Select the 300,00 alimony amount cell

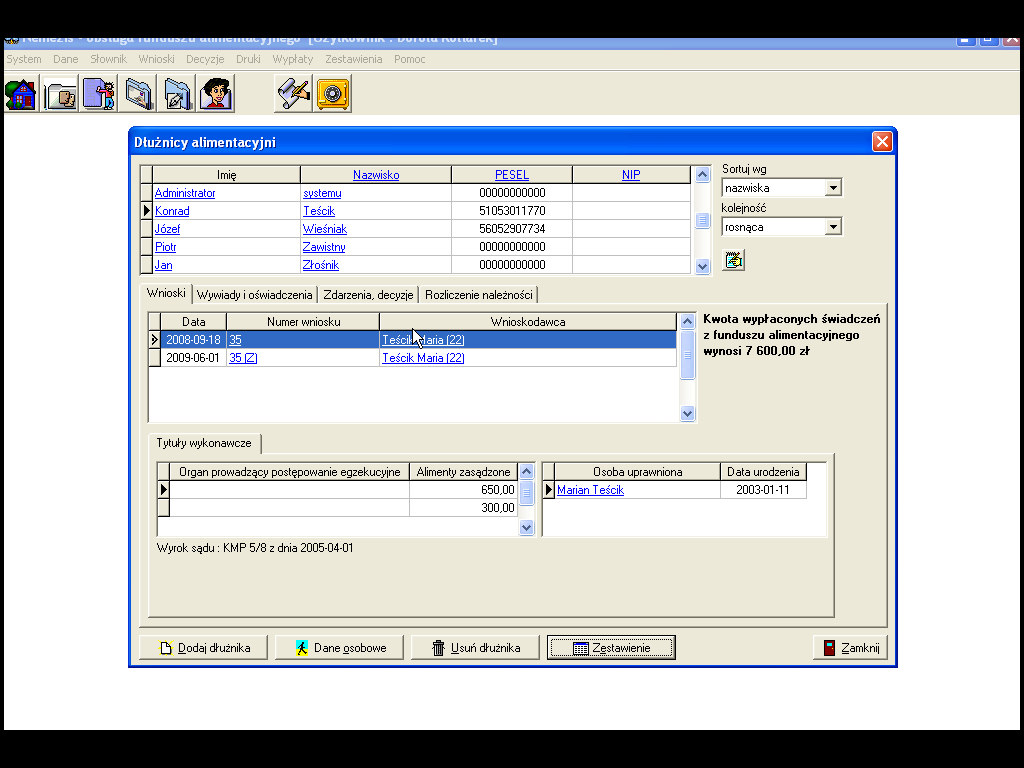464,508
